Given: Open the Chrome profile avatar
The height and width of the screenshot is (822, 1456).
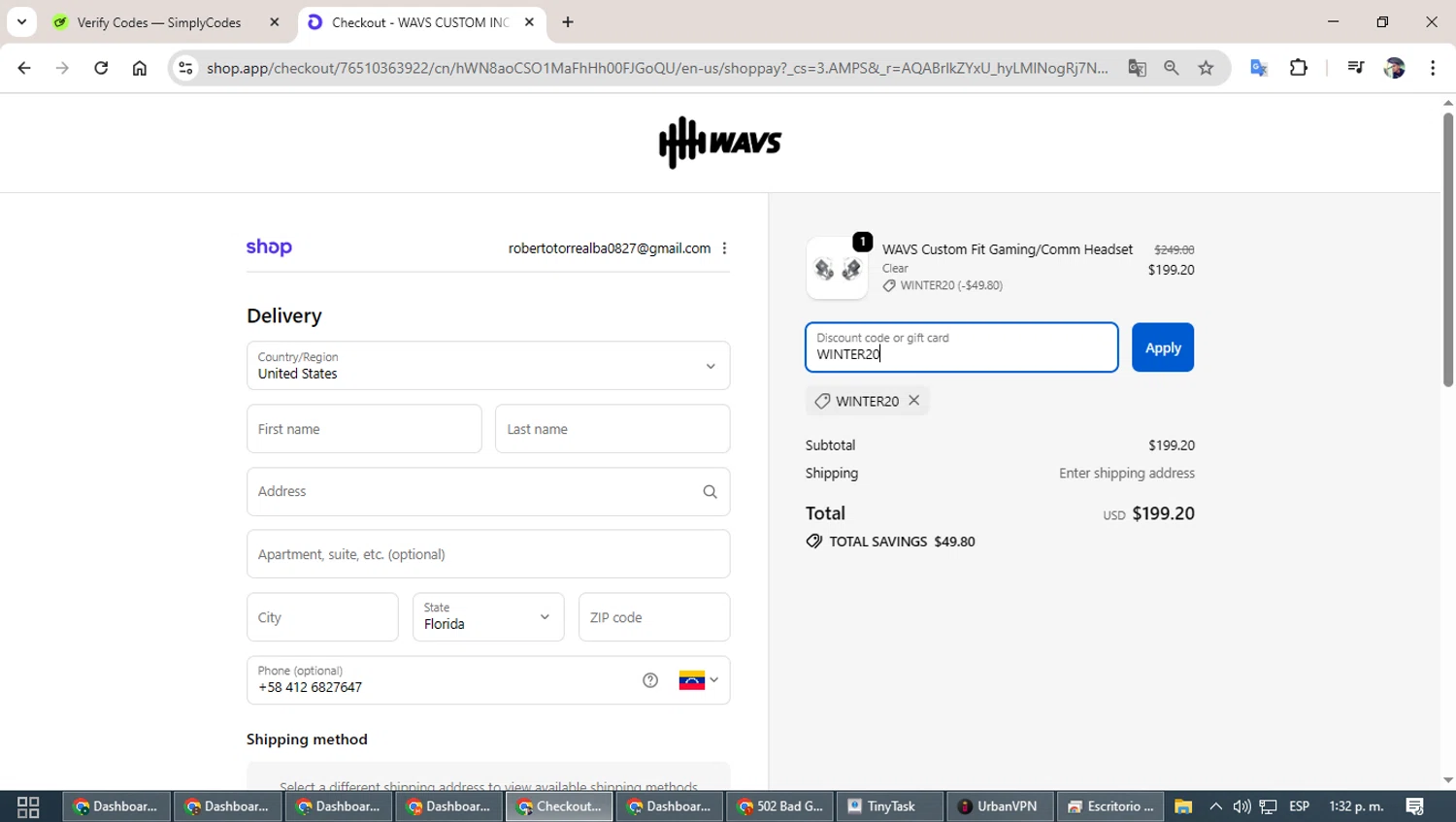Looking at the screenshot, I should 1395,68.
